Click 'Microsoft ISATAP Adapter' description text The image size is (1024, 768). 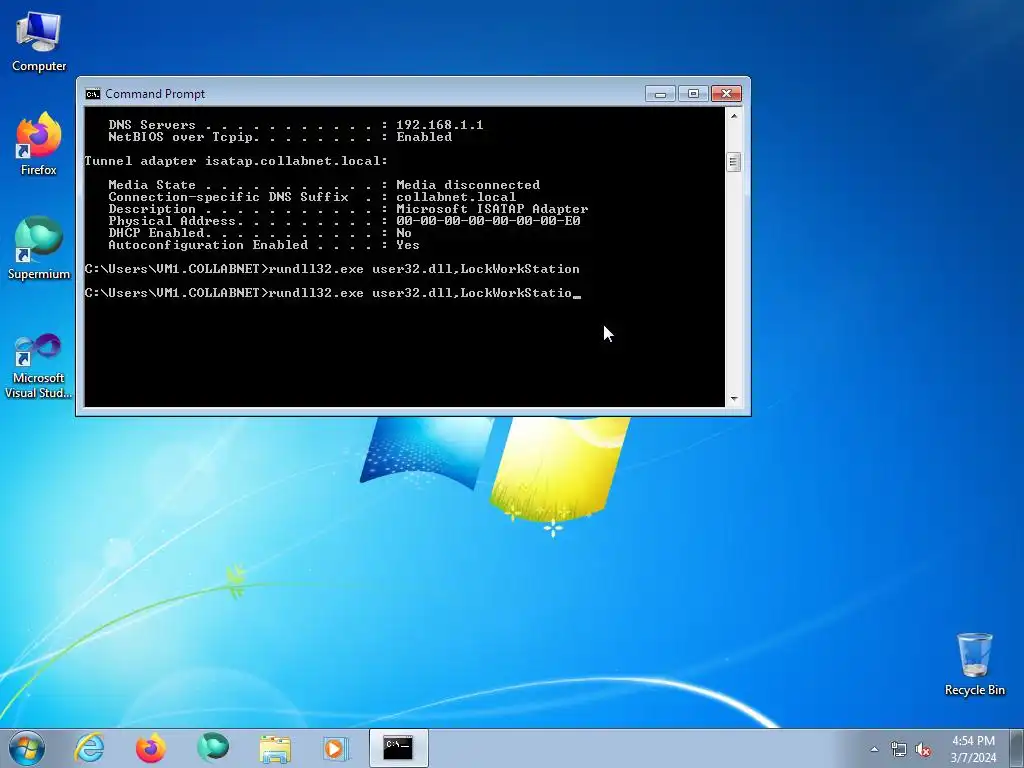(492, 210)
